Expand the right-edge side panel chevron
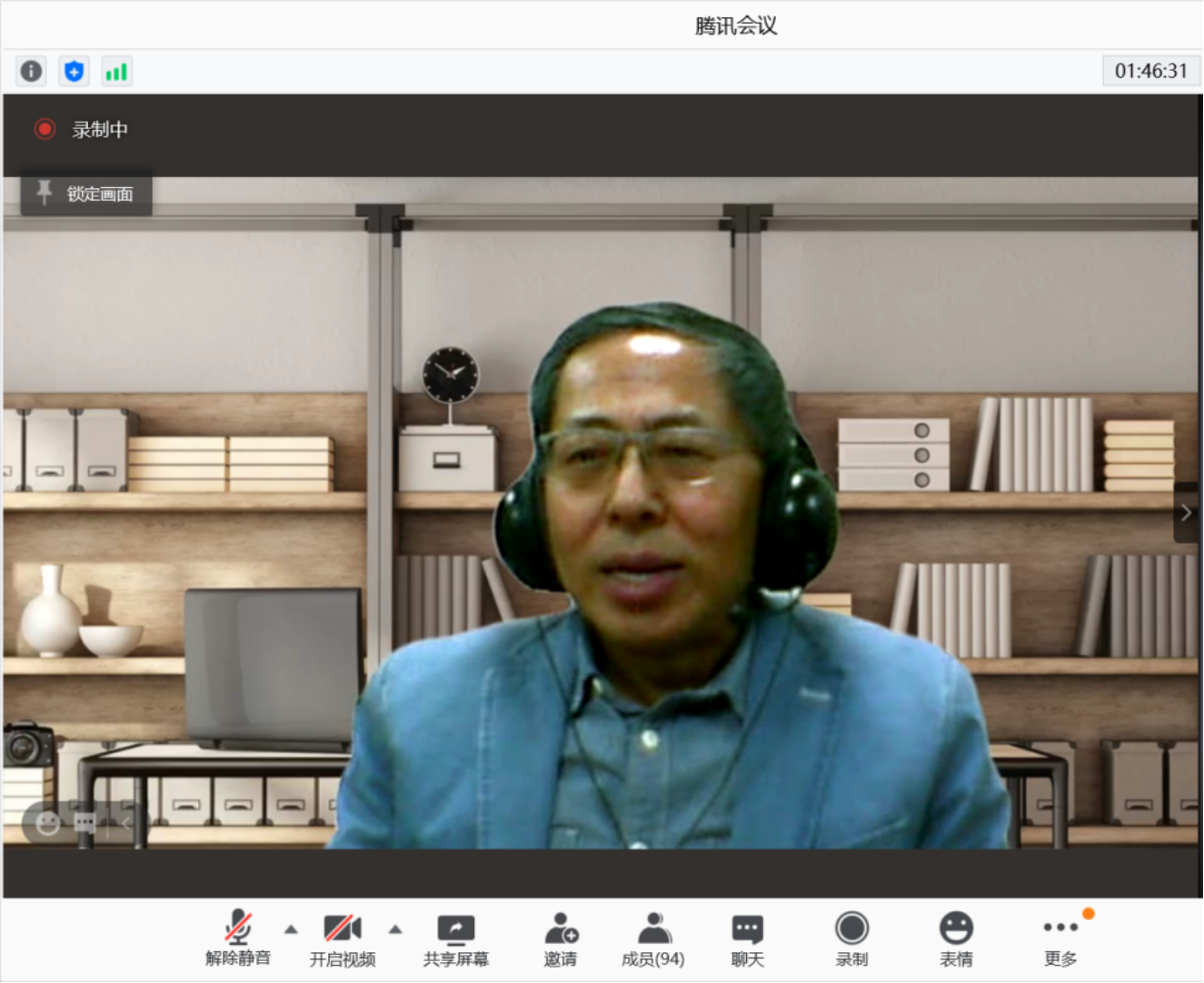1204x983 pixels. (1186, 512)
